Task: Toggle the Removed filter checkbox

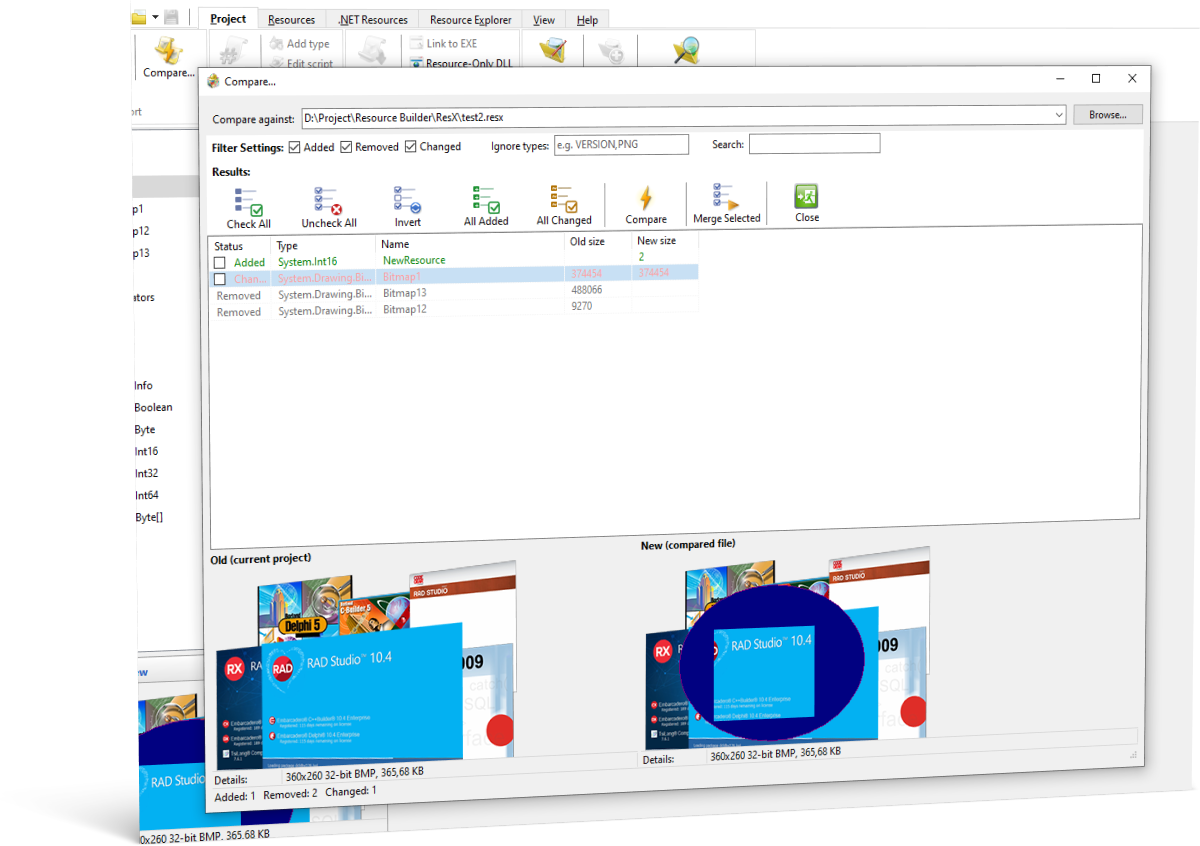Action: point(346,147)
